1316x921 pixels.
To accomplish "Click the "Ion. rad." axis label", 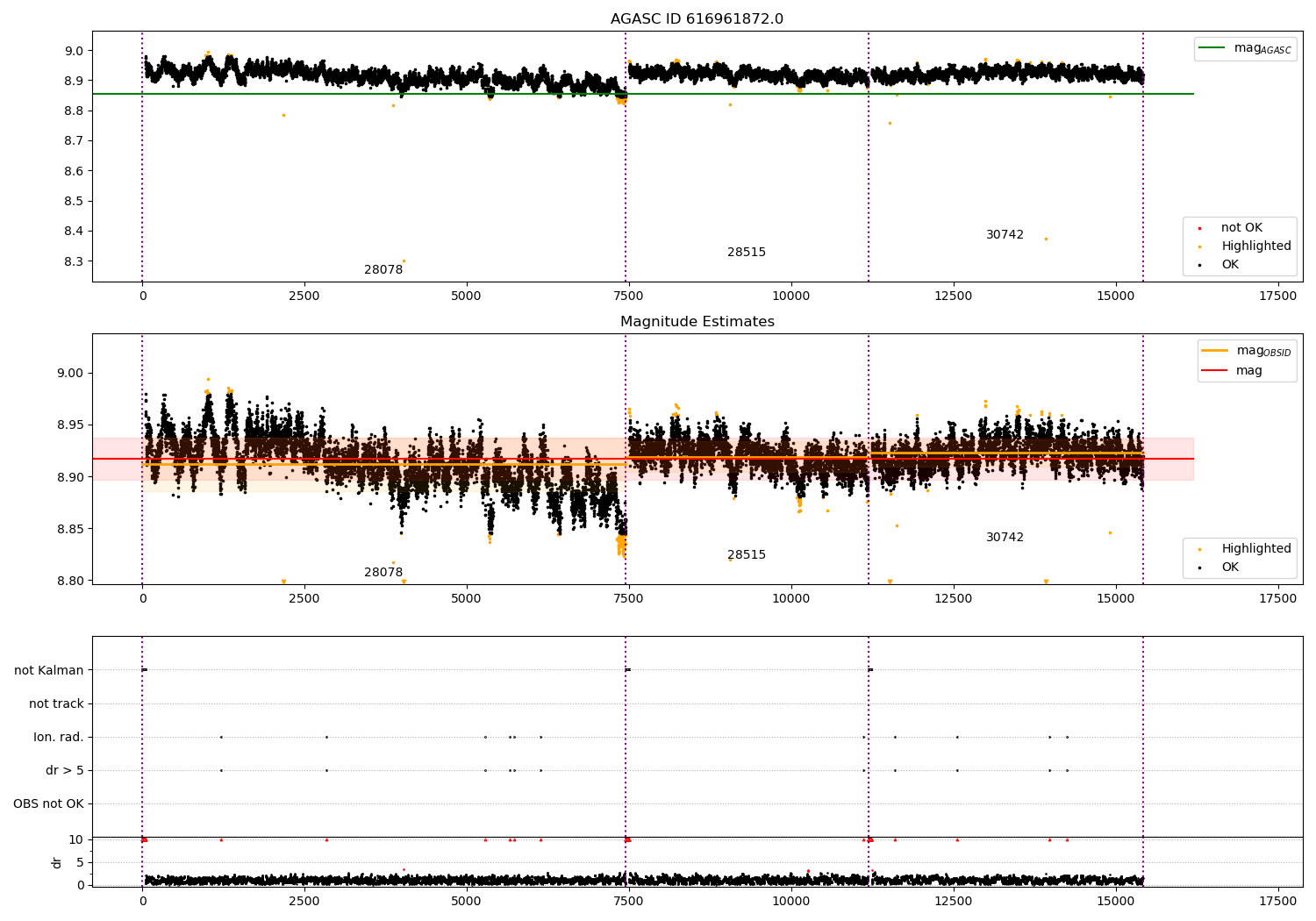I will coord(59,738).
